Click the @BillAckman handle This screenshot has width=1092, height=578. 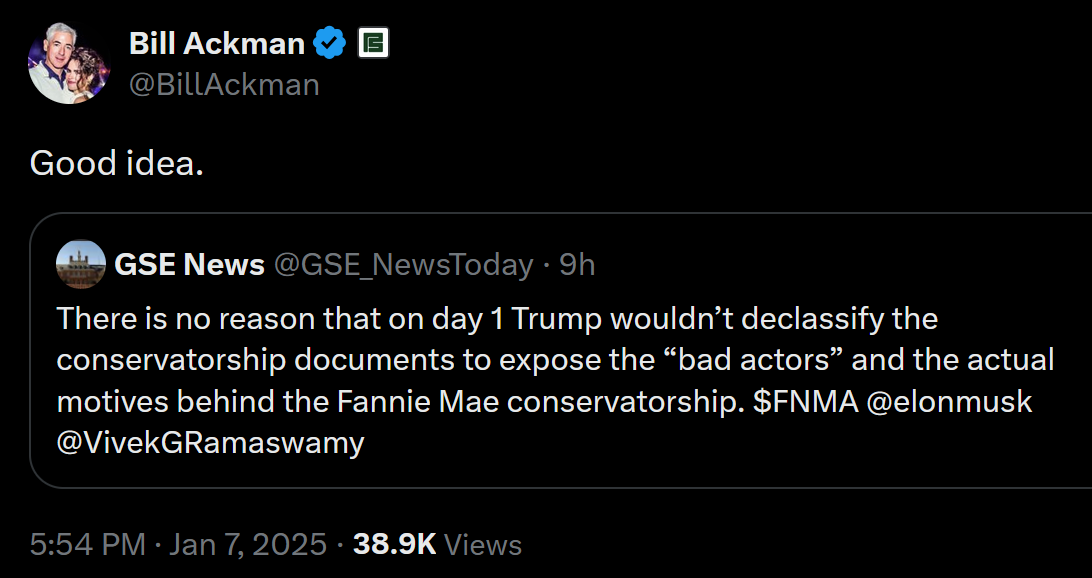coord(224,84)
